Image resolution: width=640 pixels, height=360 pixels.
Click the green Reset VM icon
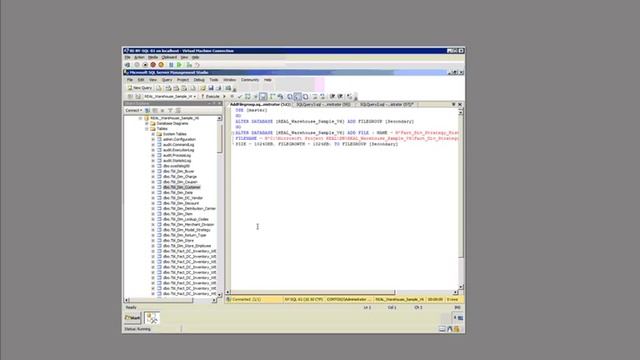[179, 65]
